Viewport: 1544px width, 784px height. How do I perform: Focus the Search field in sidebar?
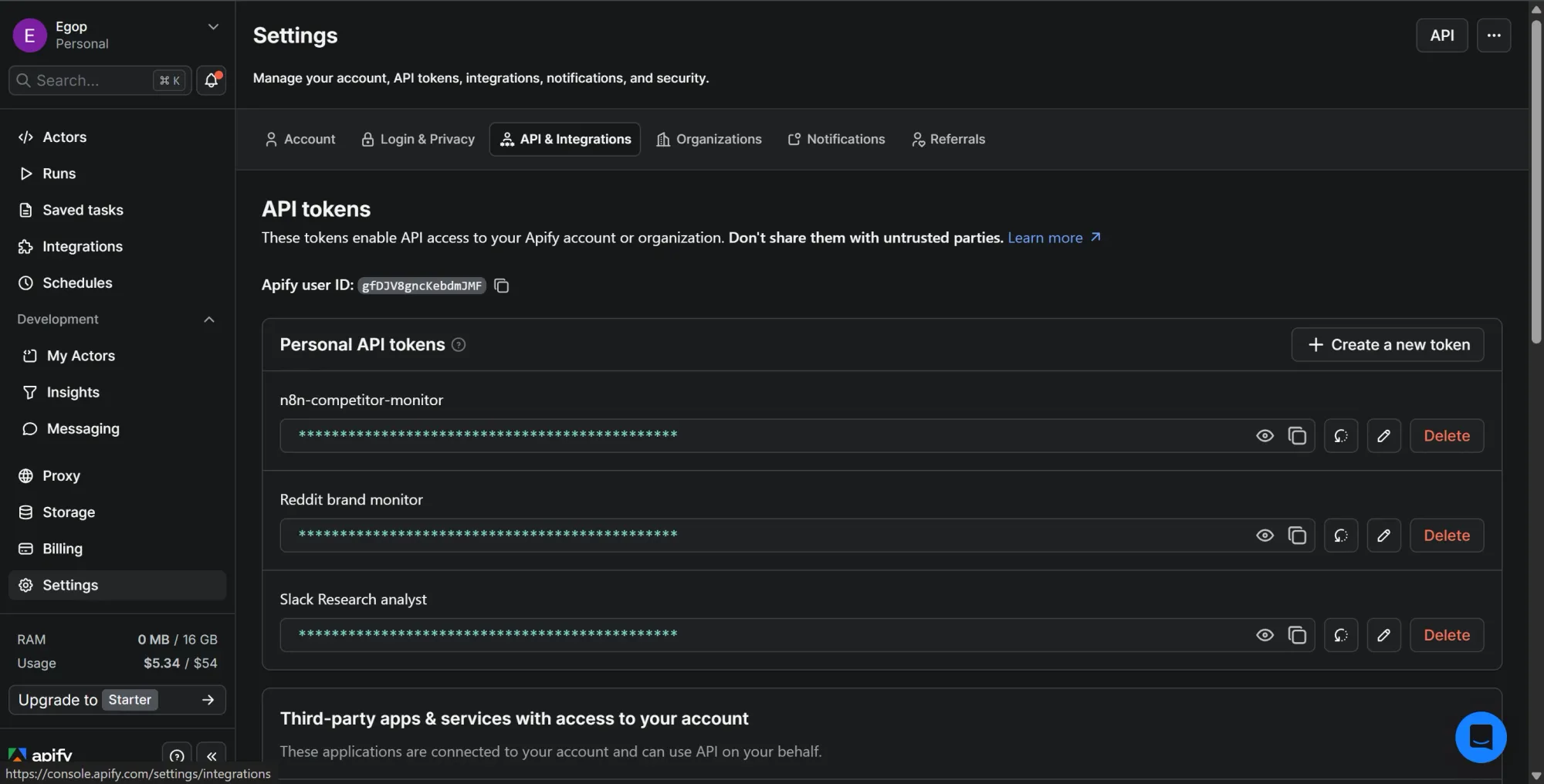[100, 80]
